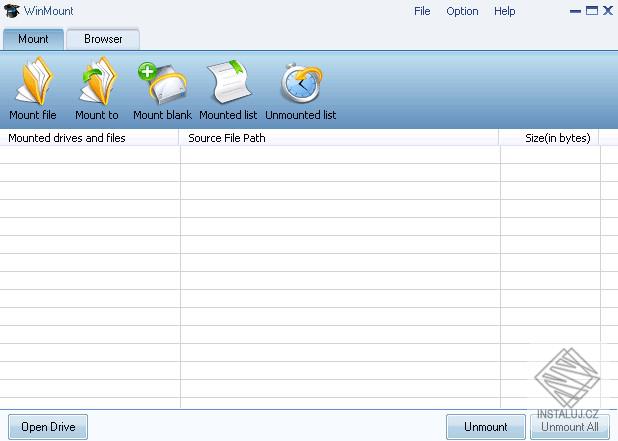
Task: Click the Unmount All button
Action: [570, 427]
